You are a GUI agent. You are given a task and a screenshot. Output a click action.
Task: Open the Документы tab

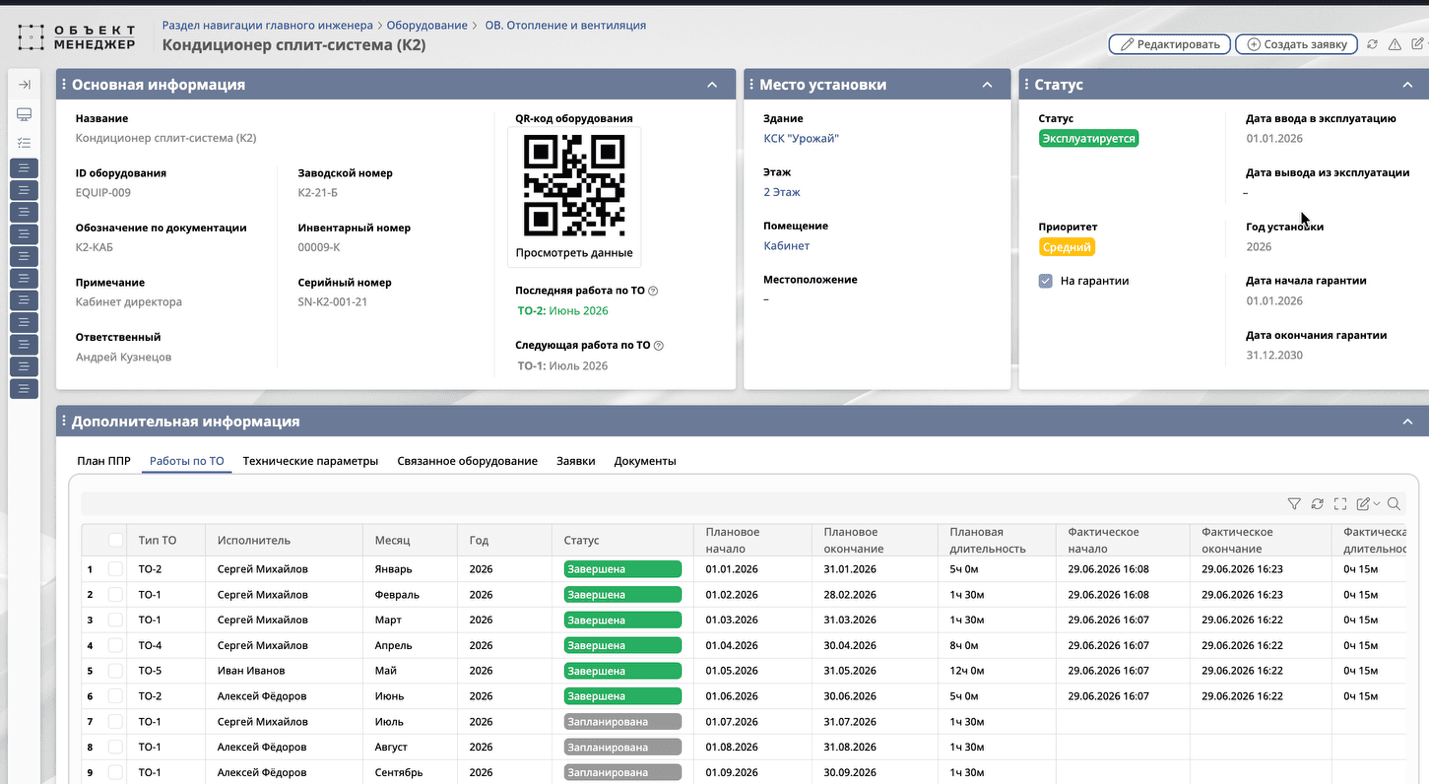click(645, 461)
